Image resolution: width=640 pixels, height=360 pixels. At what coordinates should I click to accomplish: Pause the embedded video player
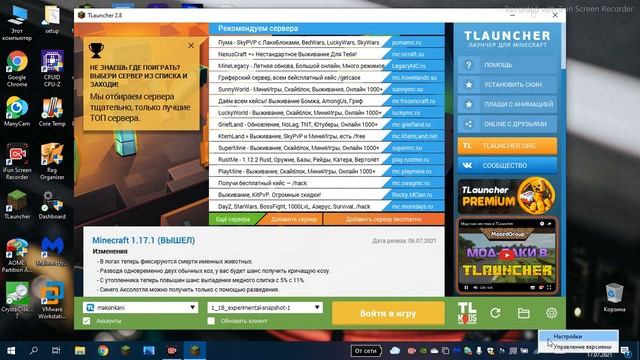(466, 288)
